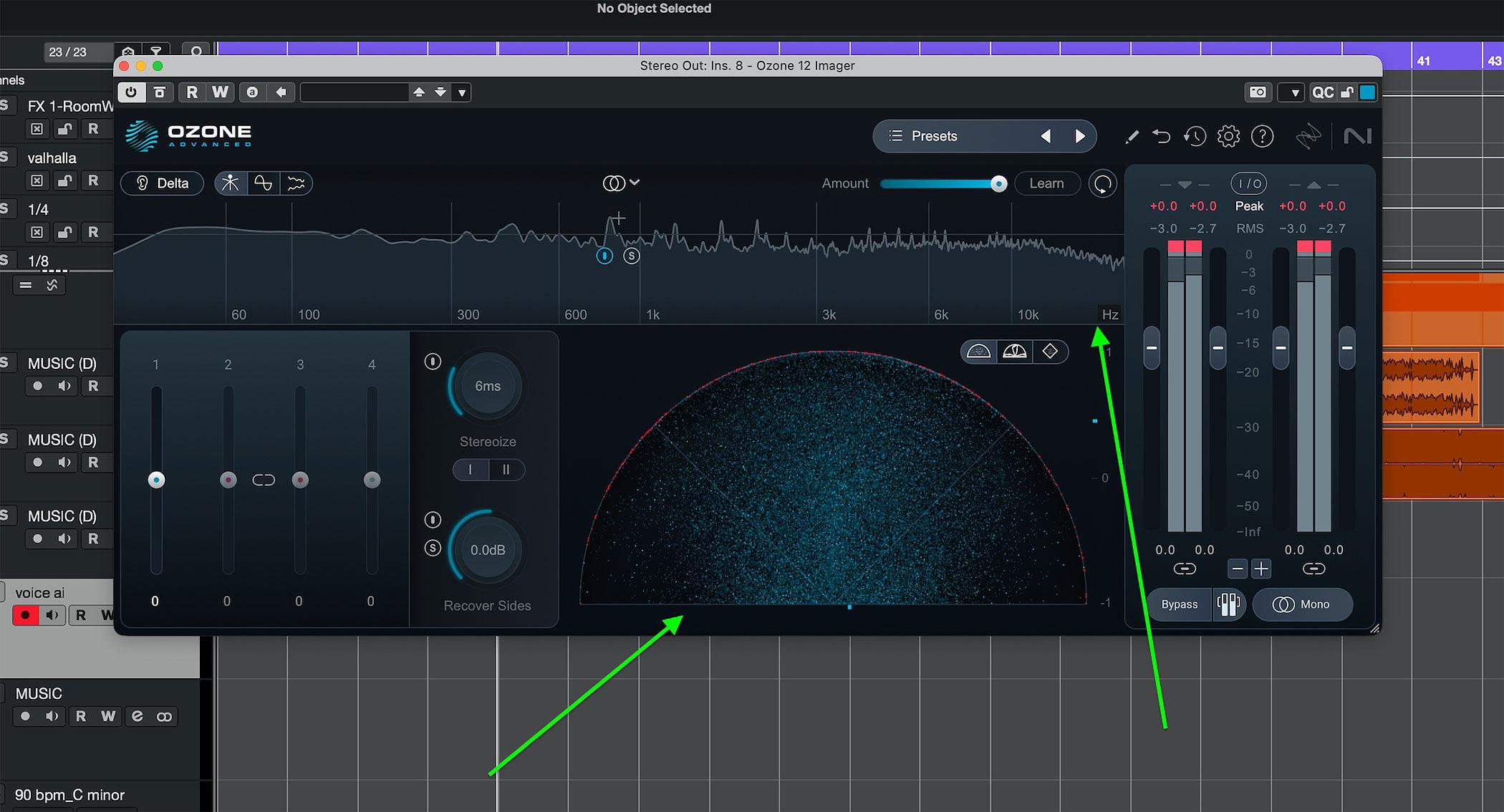
Task: Click the Native Instruments logo icon
Action: click(1357, 136)
